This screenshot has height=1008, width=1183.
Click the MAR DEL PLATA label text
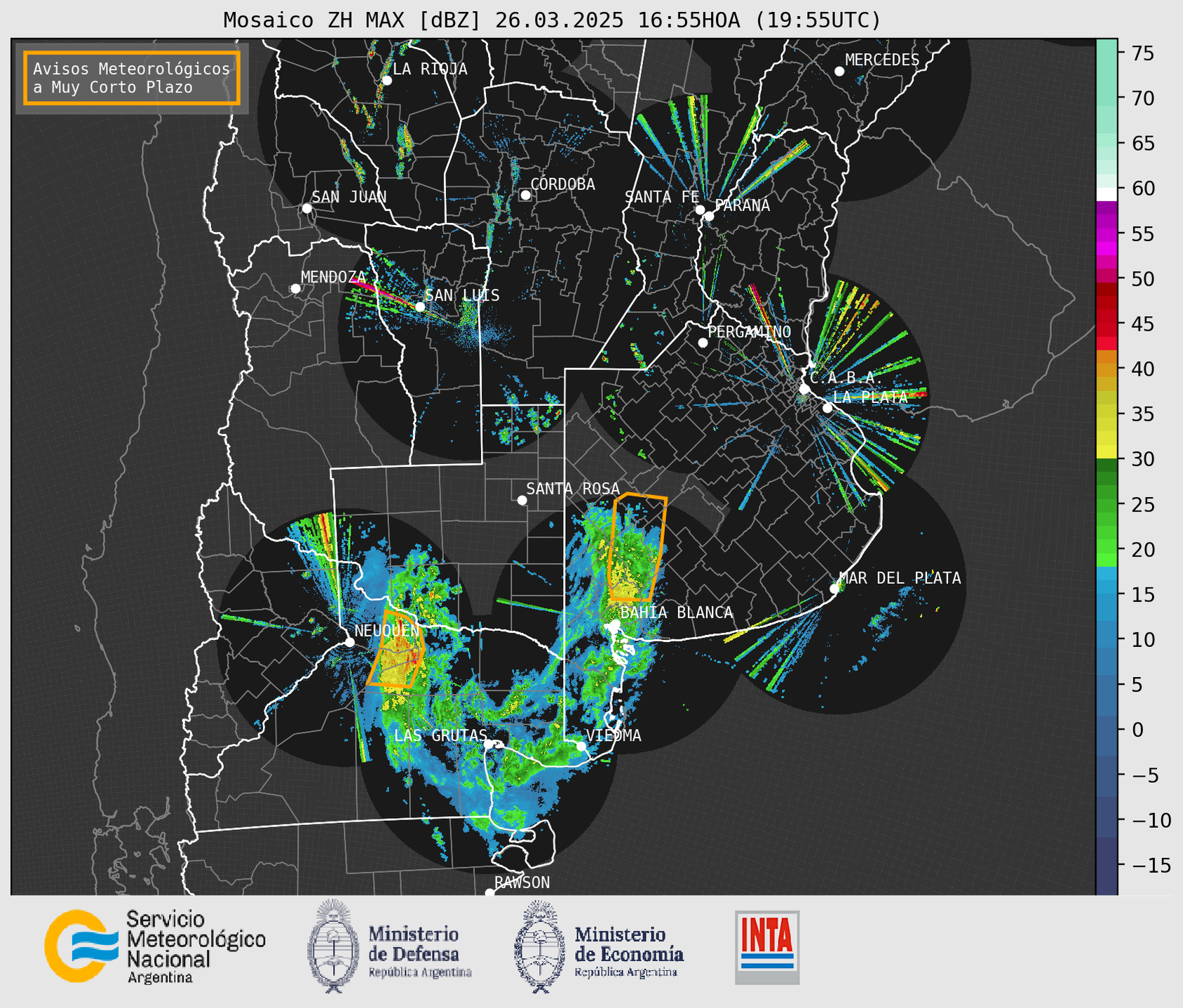(x=900, y=578)
